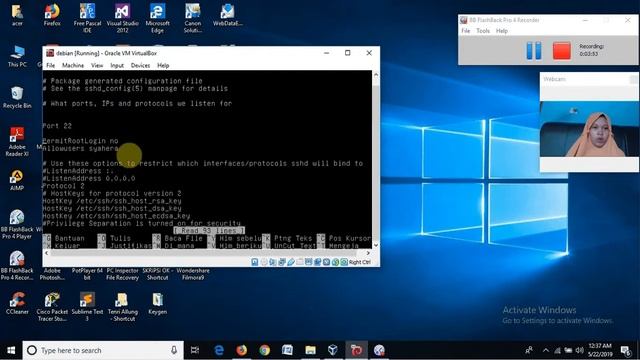Open the FlashBack Recorder Help menu

coord(502,31)
